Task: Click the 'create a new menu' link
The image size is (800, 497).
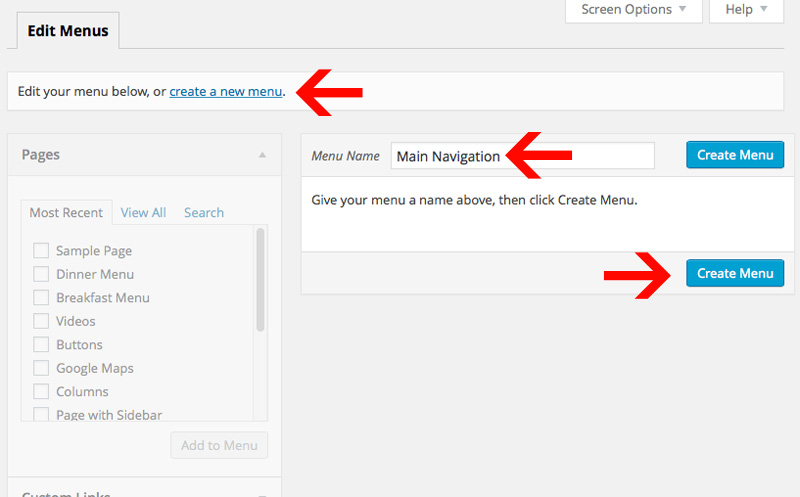Action: 225,91
